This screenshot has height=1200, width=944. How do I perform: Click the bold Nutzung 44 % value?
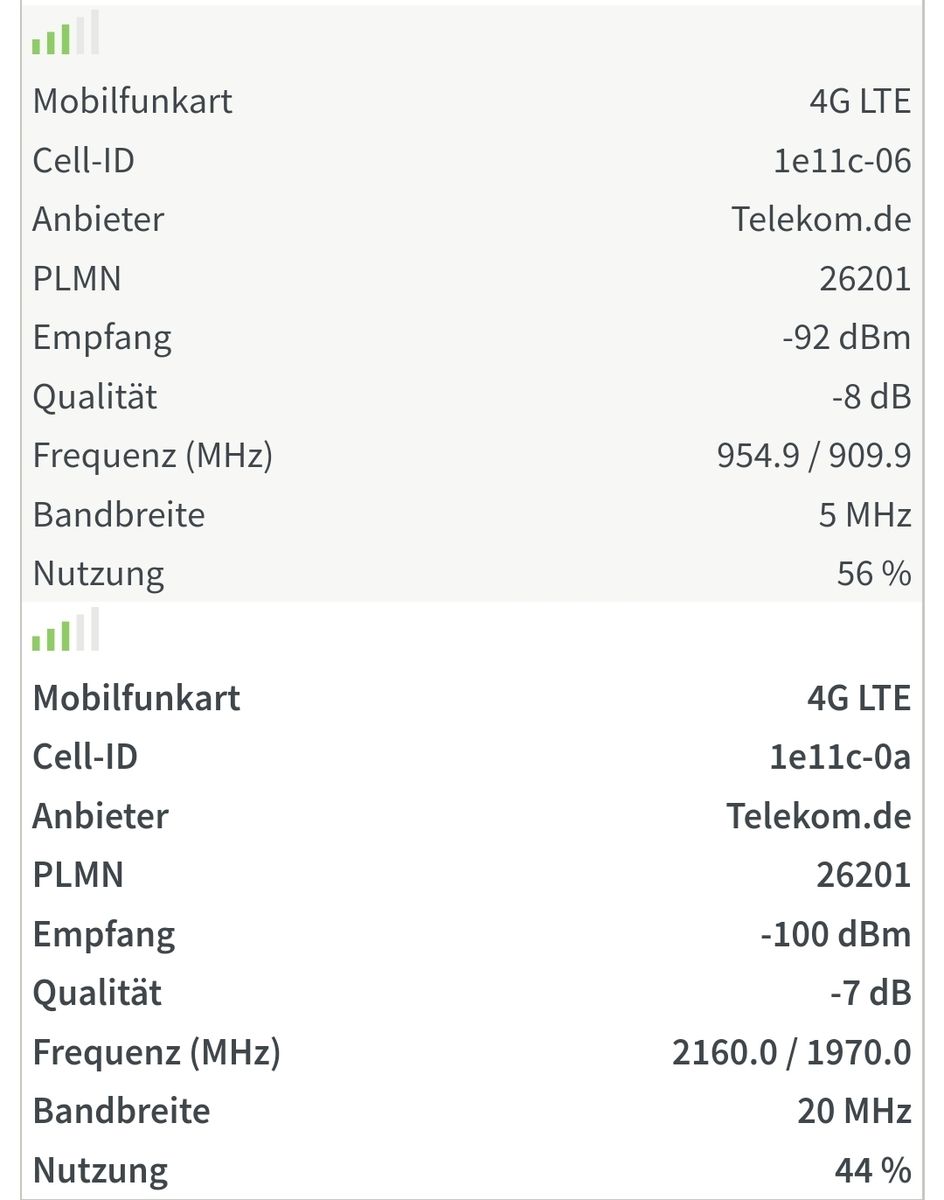(872, 1170)
